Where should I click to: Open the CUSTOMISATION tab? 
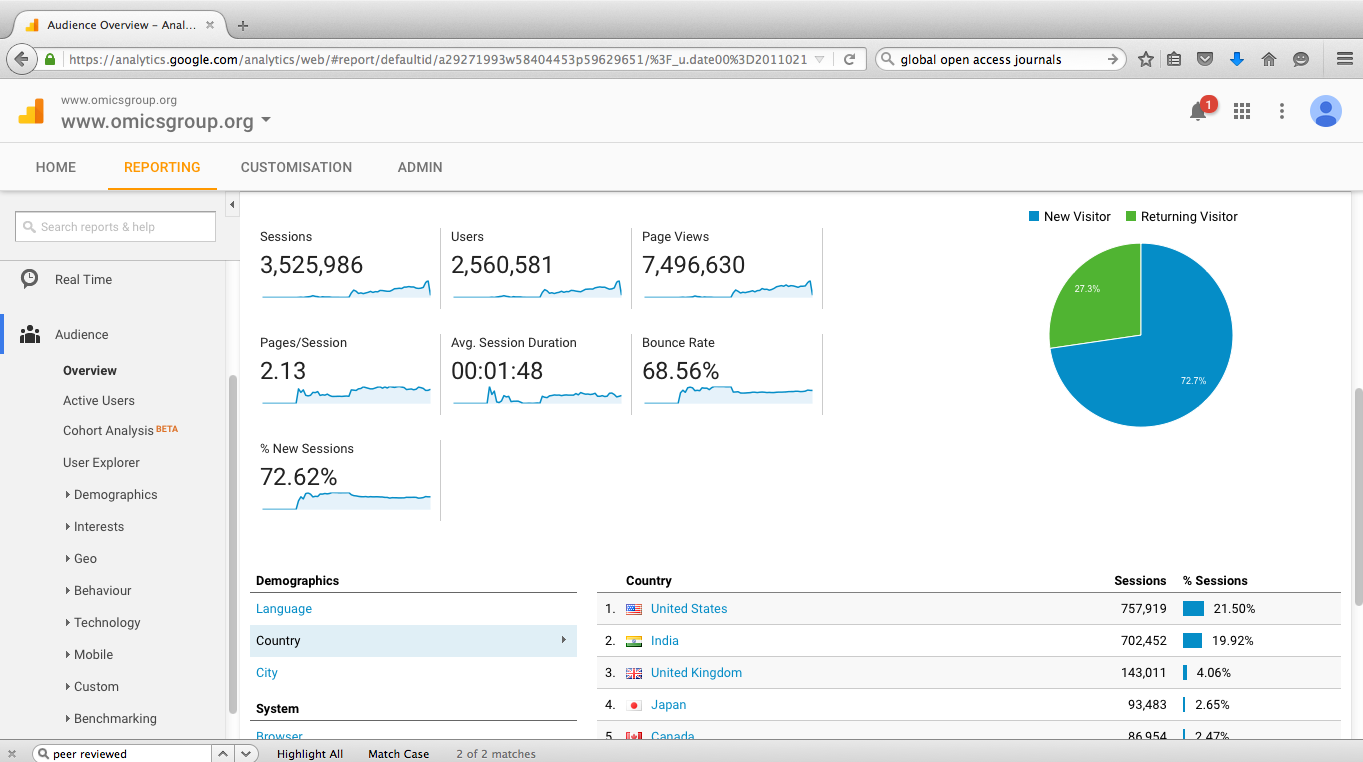[296, 167]
